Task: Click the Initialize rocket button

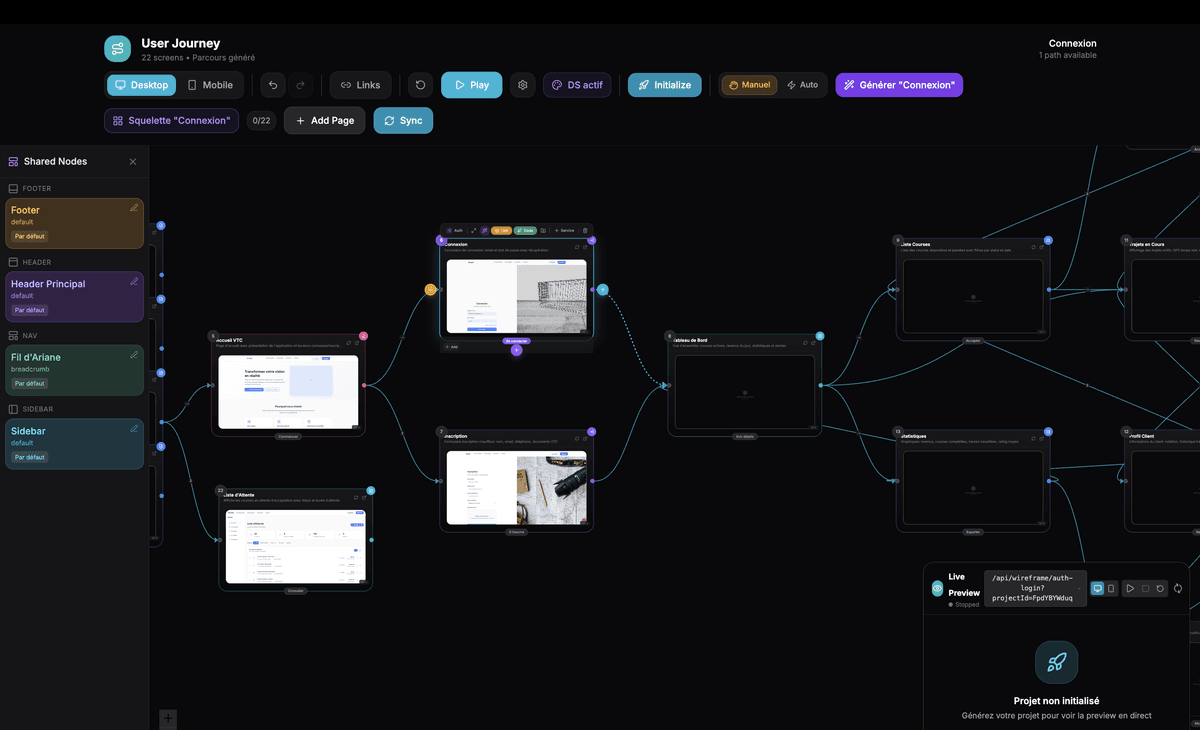Action: [664, 85]
